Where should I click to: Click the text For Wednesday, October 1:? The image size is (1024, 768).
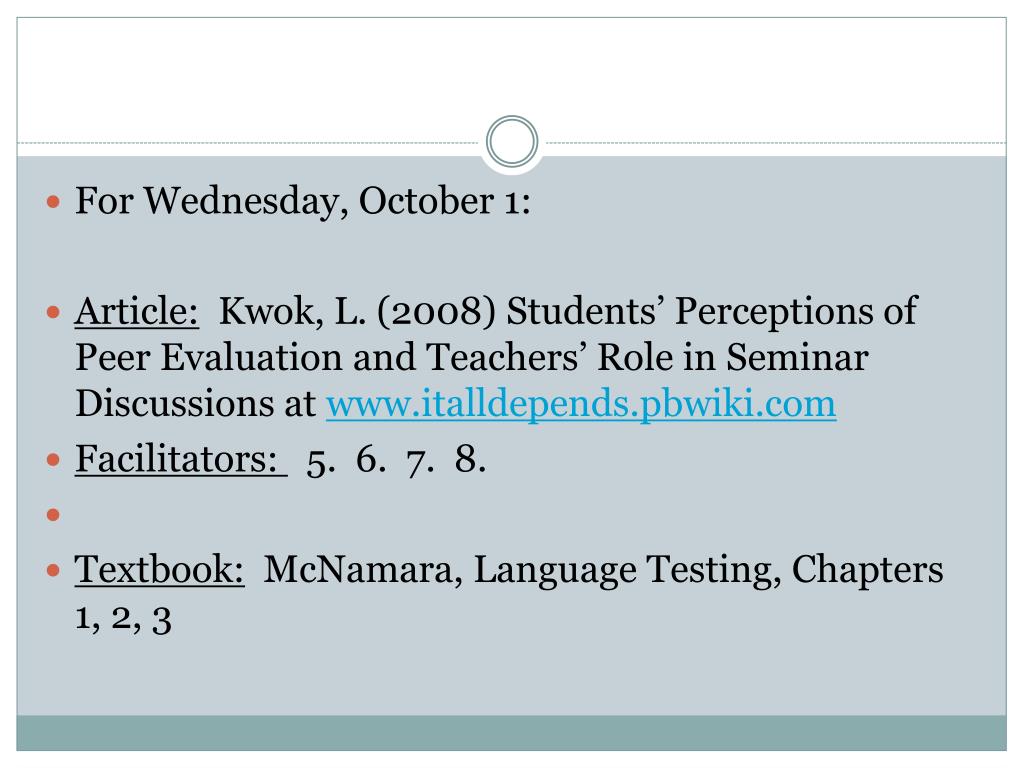tap(303, 201)
